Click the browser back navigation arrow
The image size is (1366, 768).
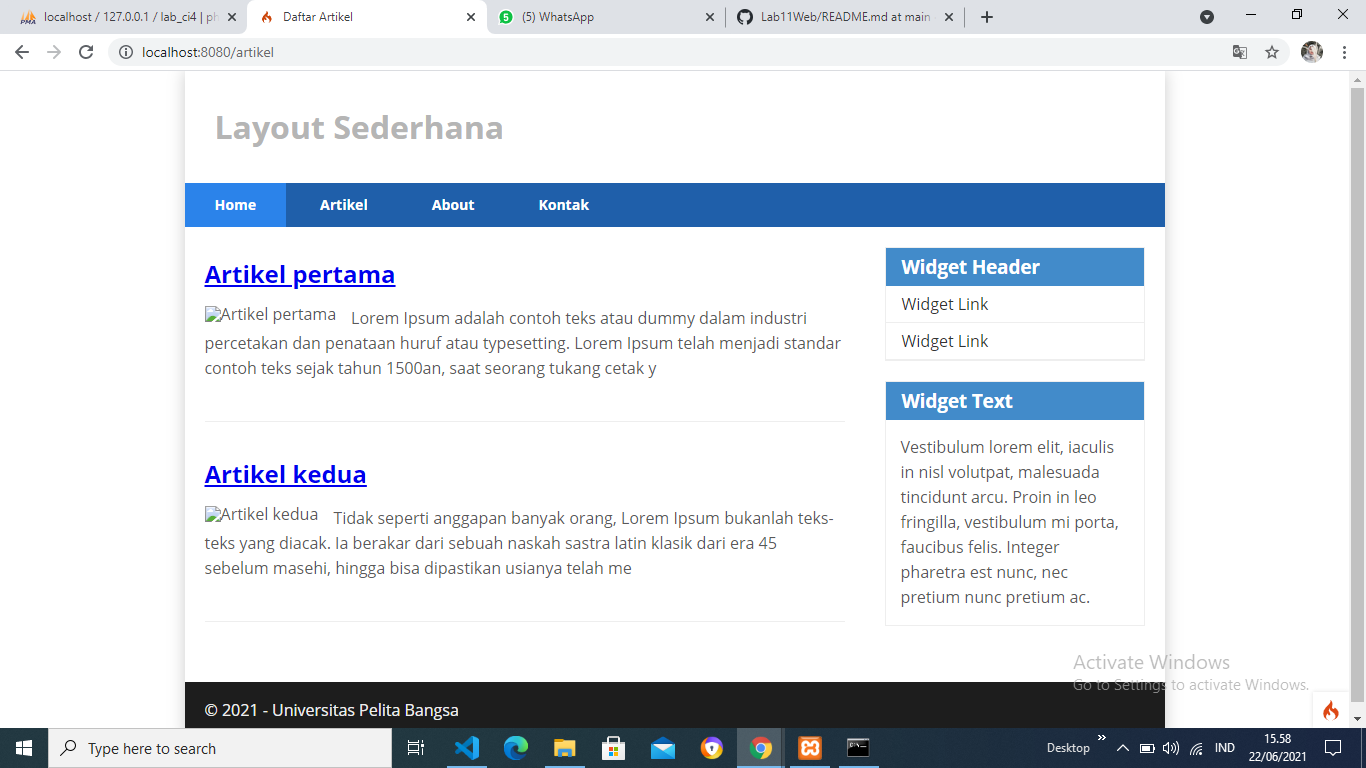click(20, 51)
